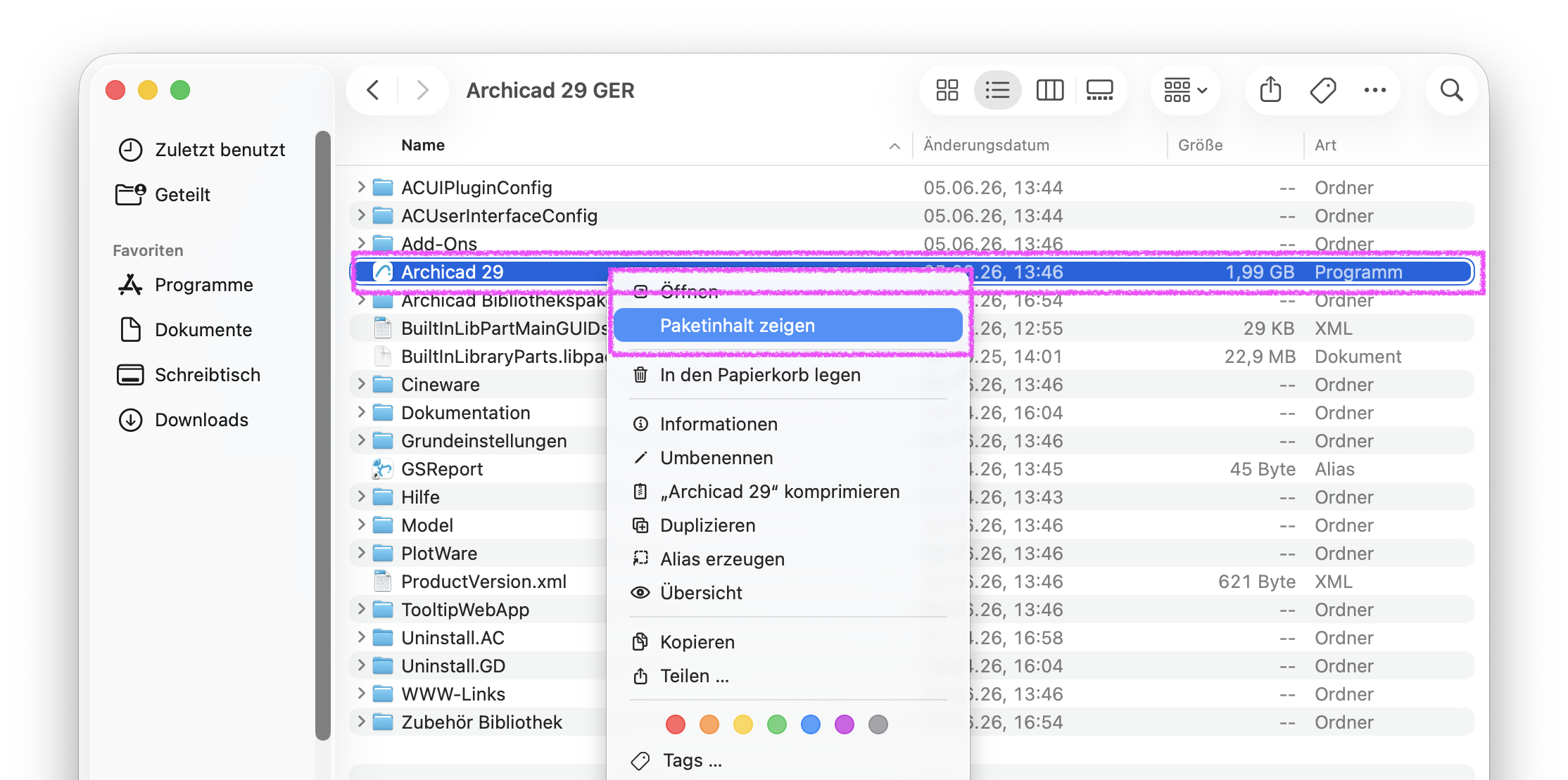Viewport: 1568px width, 780px height.
Task: Open Dokumente in the sidebar
Action: click(186, 330)
